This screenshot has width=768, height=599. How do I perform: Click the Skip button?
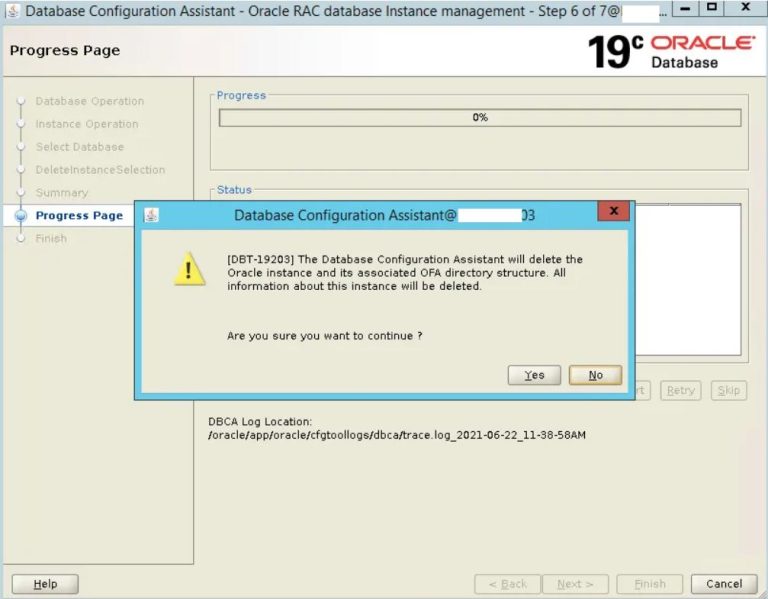(729, 390)
